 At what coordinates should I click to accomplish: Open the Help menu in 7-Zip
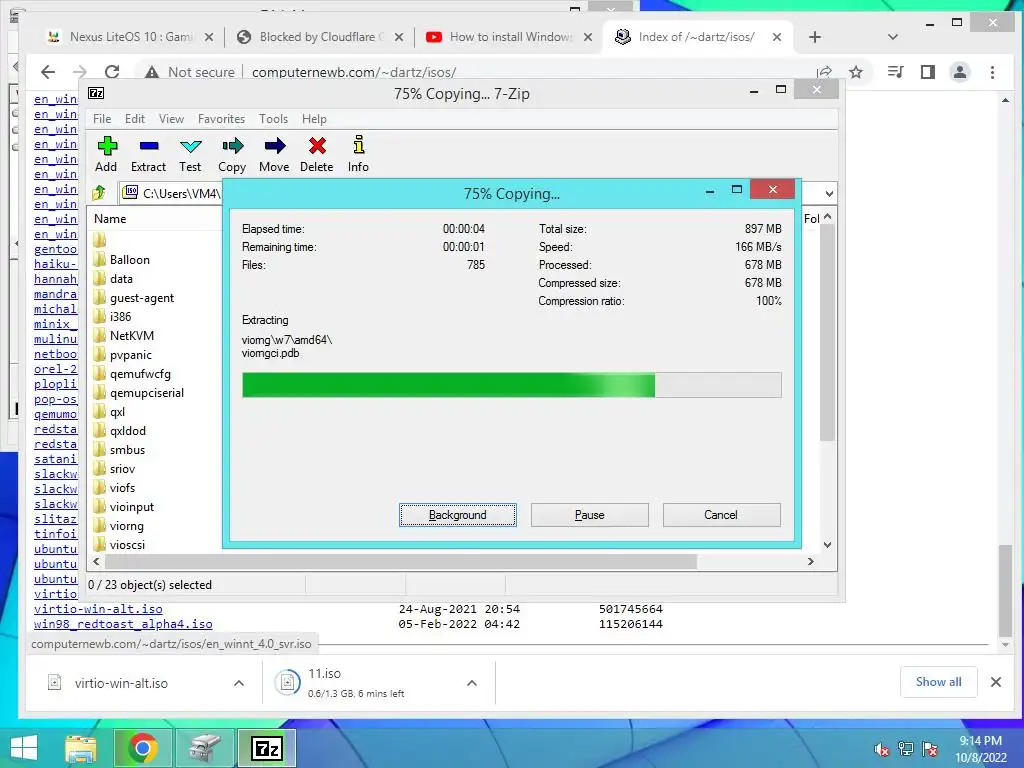[314, 119]
